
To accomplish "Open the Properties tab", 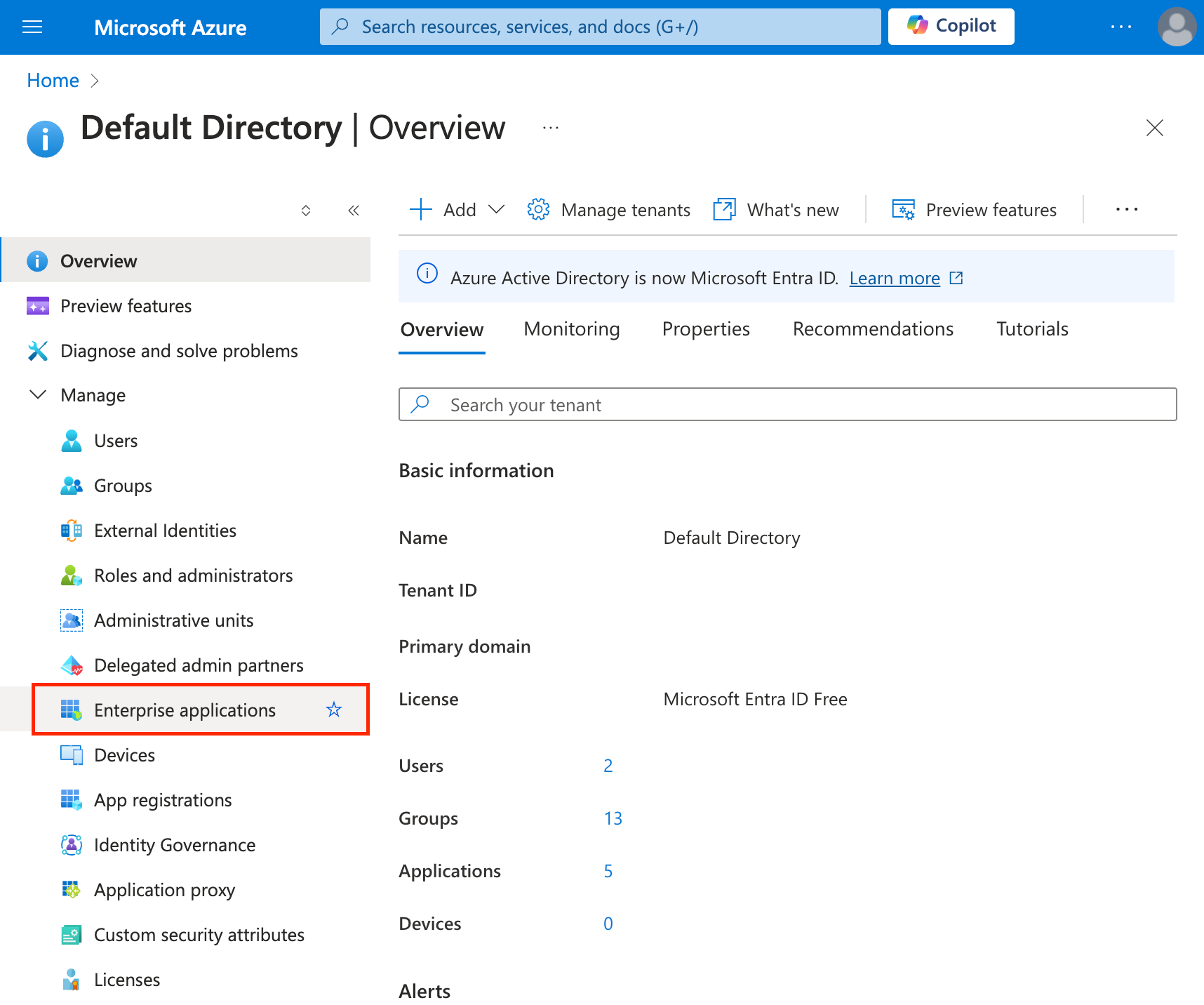I will [x=706, y=329].
